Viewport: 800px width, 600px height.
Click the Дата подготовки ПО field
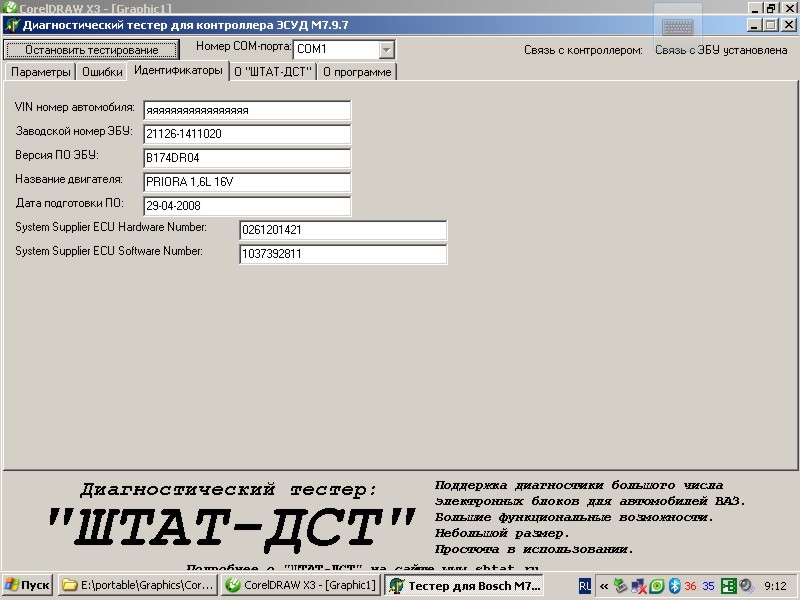(247, 206)
